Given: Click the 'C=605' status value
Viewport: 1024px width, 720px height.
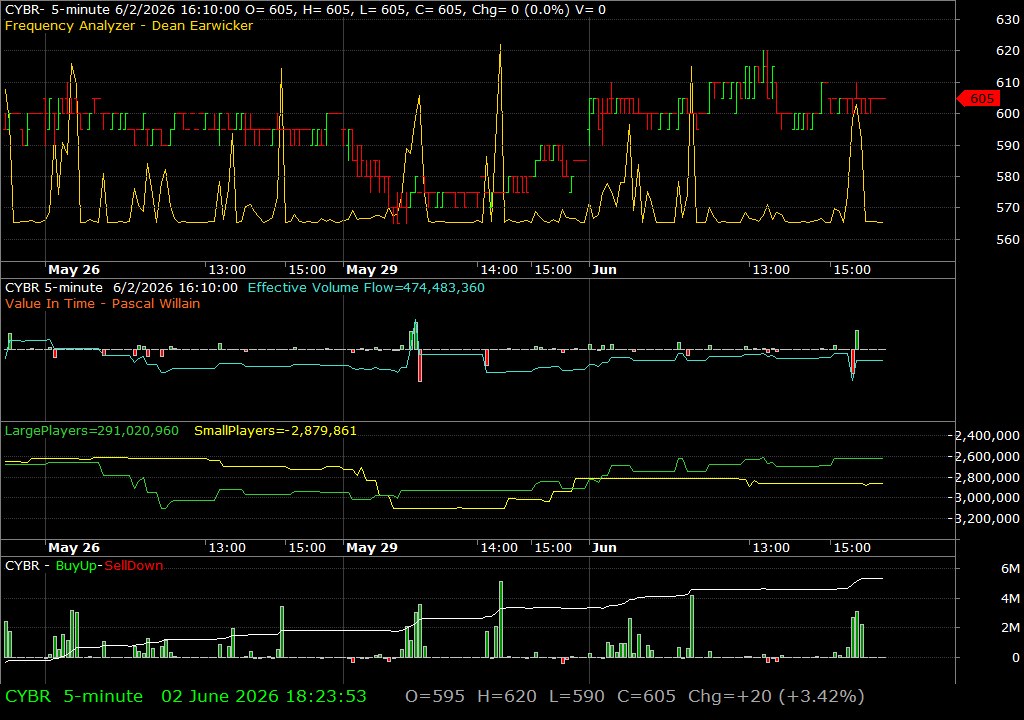Looking at the screenshot, I should pyautogui.click(x=647, y=696).
